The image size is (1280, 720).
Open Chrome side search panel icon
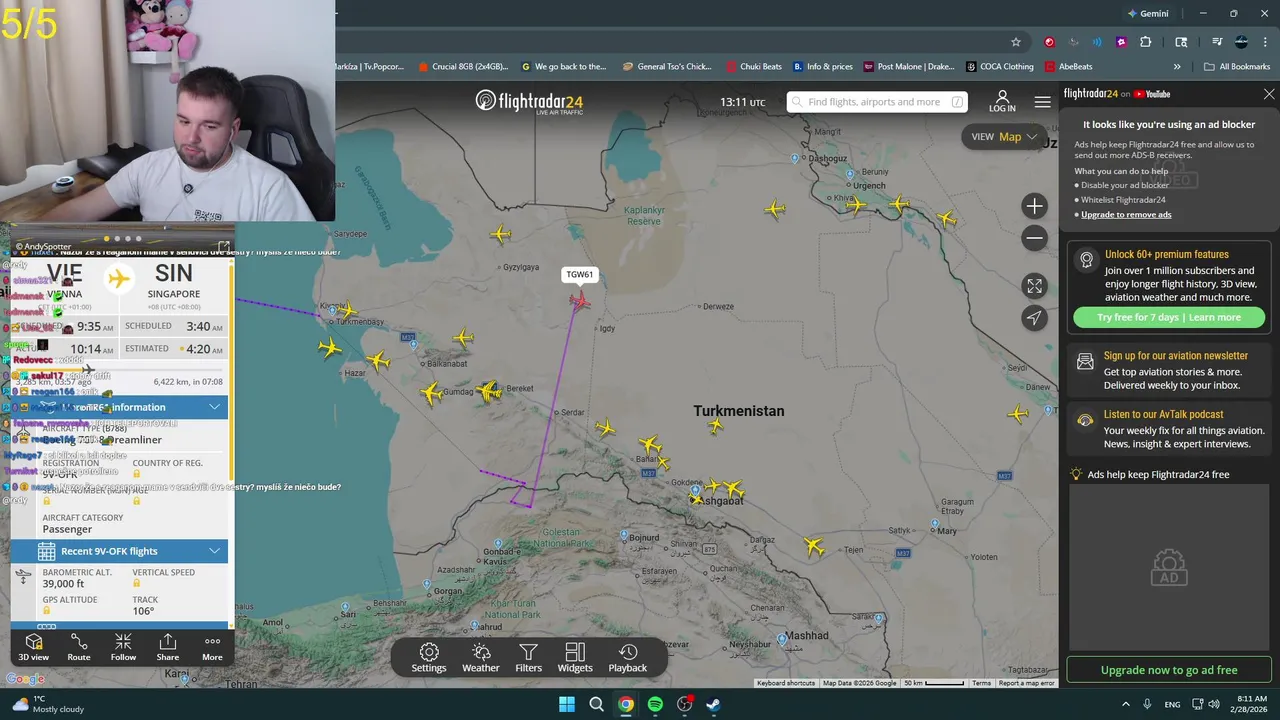(1181, 42)
